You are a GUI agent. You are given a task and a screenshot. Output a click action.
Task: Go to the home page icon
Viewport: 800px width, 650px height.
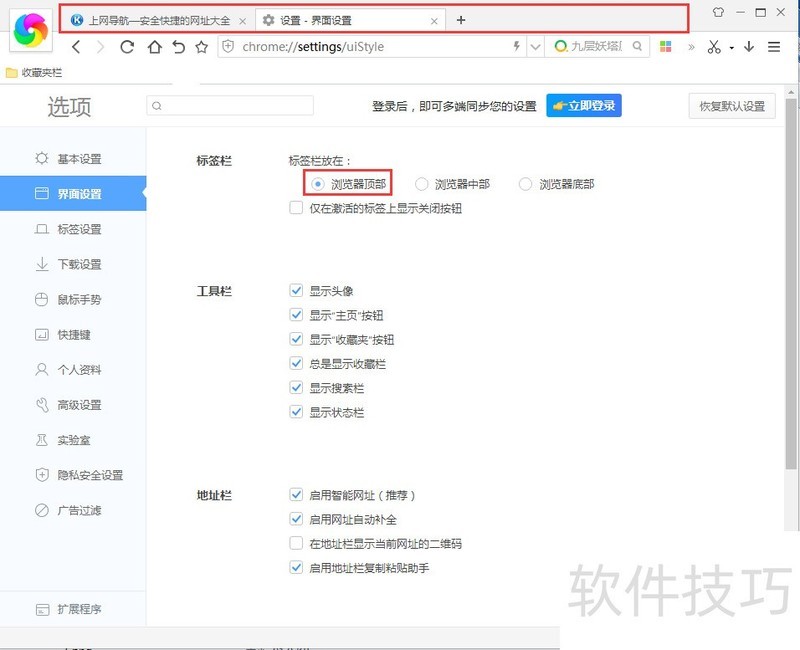click(153, 47)
